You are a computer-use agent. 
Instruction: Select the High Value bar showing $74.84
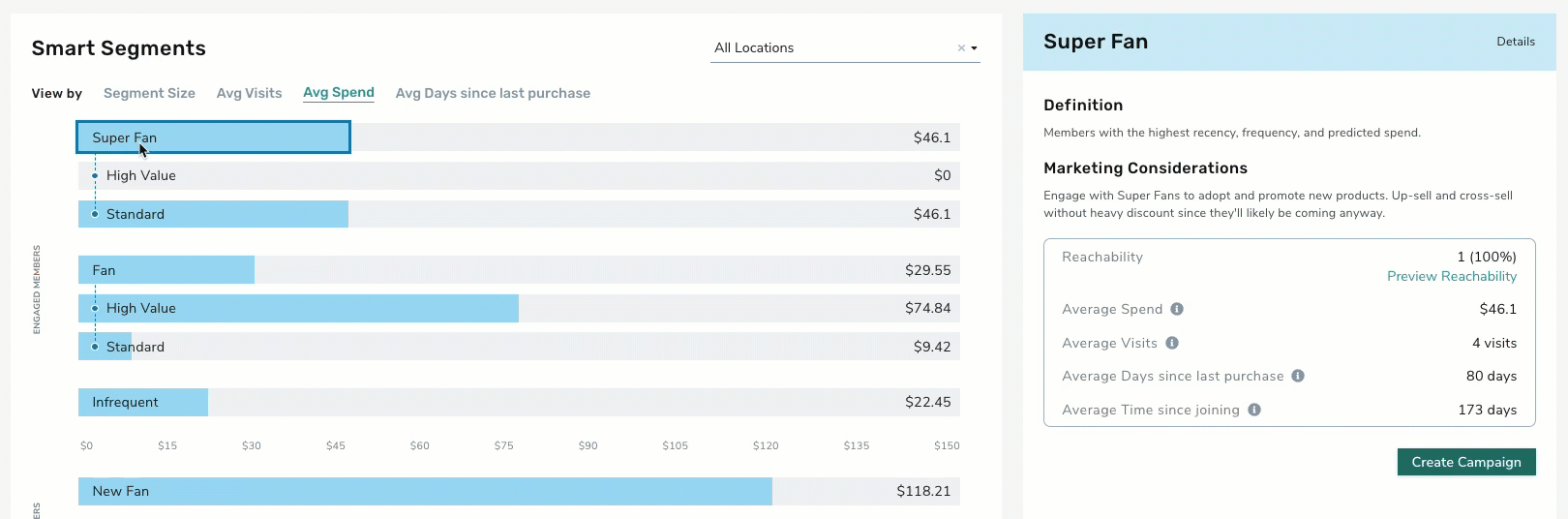pyautogui.click(x=519, y=308)
